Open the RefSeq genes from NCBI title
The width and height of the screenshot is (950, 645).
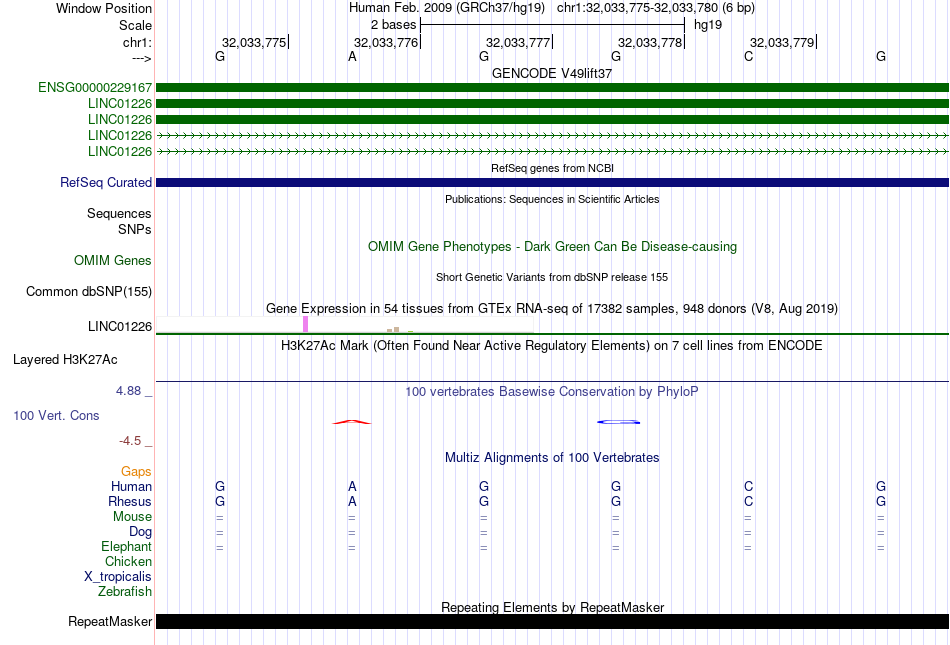pos(553,168)
